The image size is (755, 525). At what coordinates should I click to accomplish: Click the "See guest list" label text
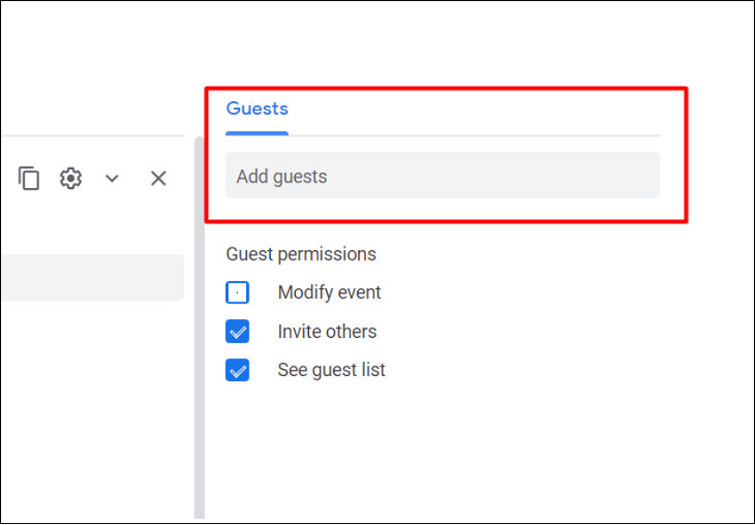tap(331, 370)
